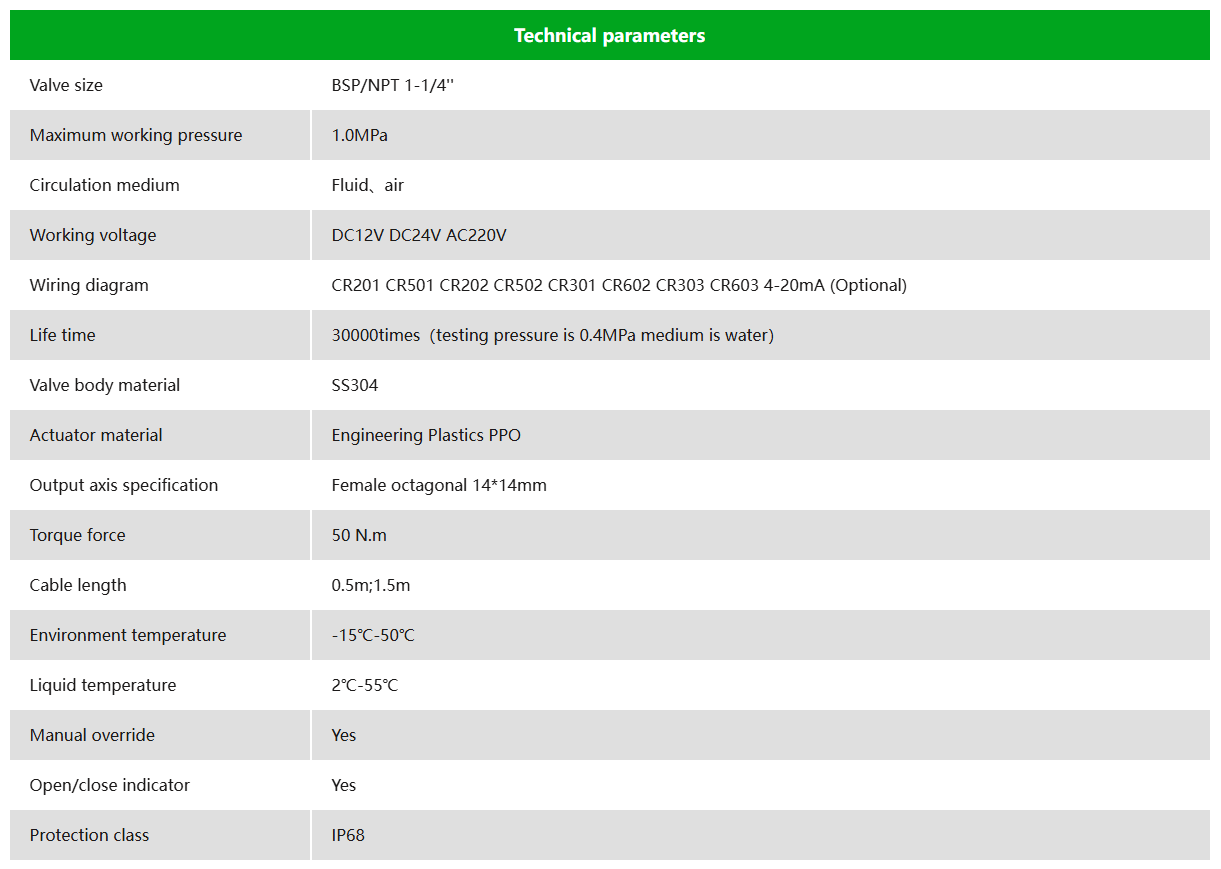
Task: Select the Open/close indicator label
Action: [x=110, y=785]
